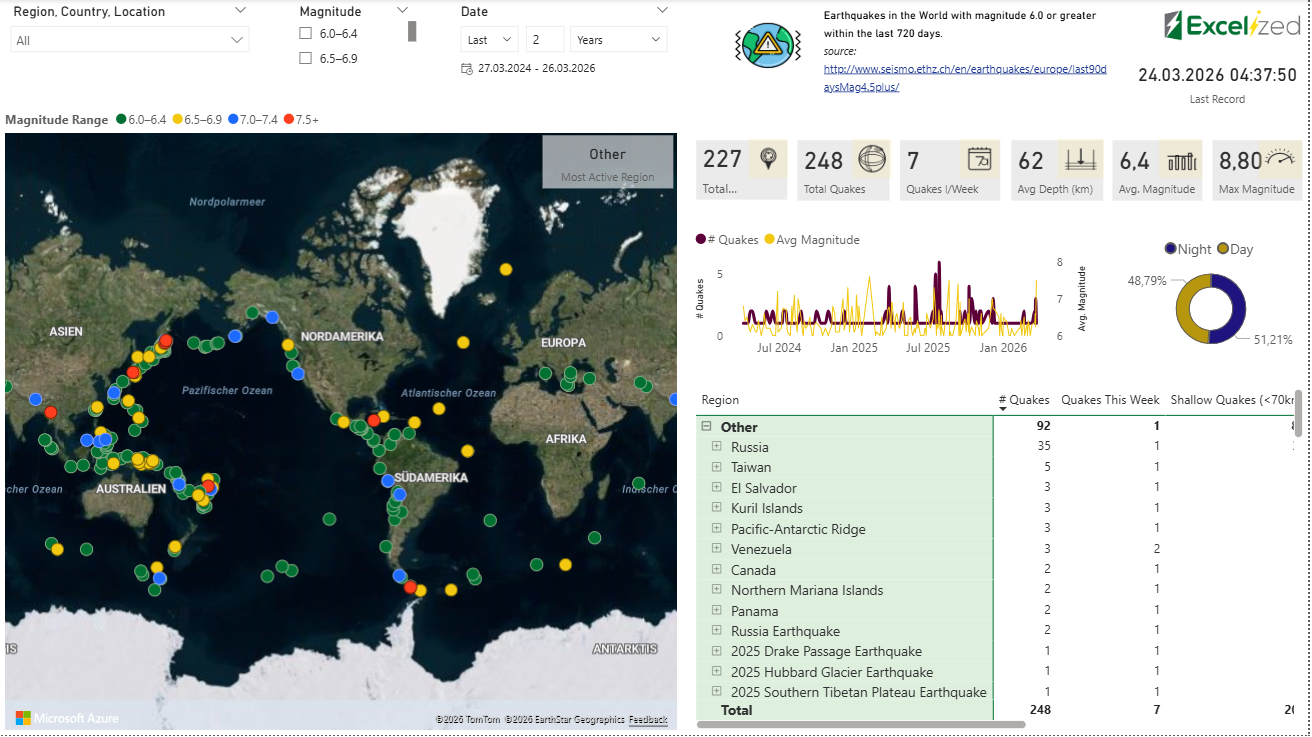This screenshot has height=737, width=1312.
Task: Expand the Northern Mariana Islands row
Action: [x=716, y=589]
